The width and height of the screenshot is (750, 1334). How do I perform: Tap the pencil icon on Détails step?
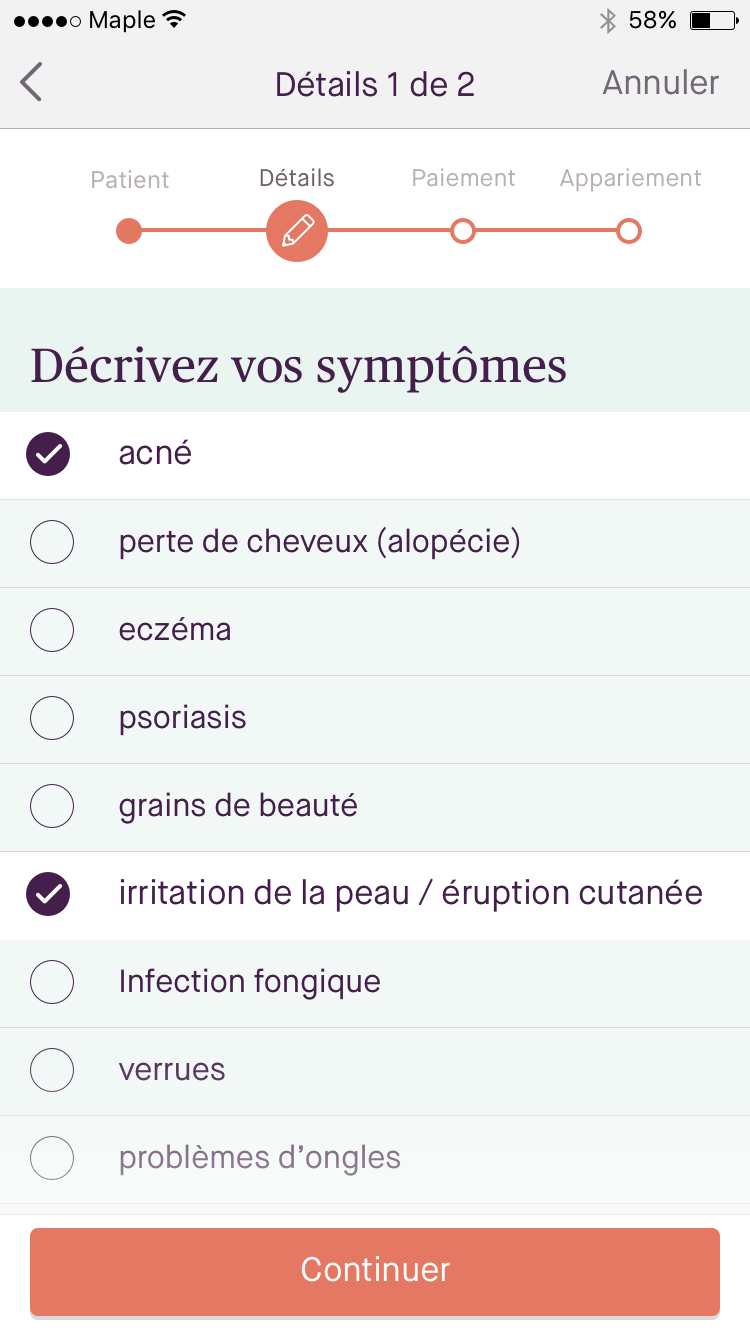[297, 231]
